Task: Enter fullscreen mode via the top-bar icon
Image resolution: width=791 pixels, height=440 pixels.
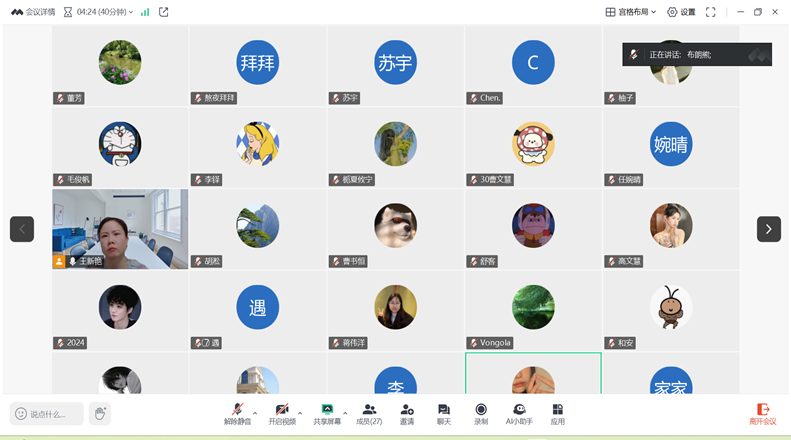Action: coord(711,12)
